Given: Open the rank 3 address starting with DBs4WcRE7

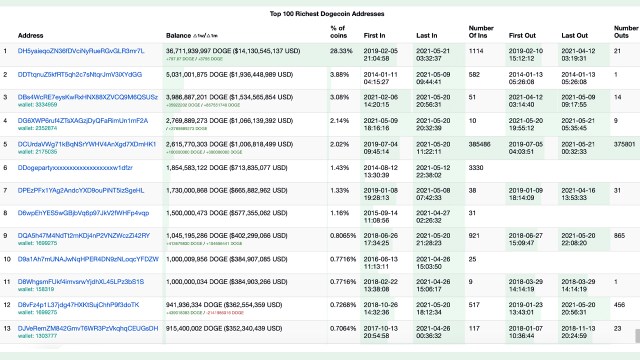Looking at the screenshot, I should (87, 97).
